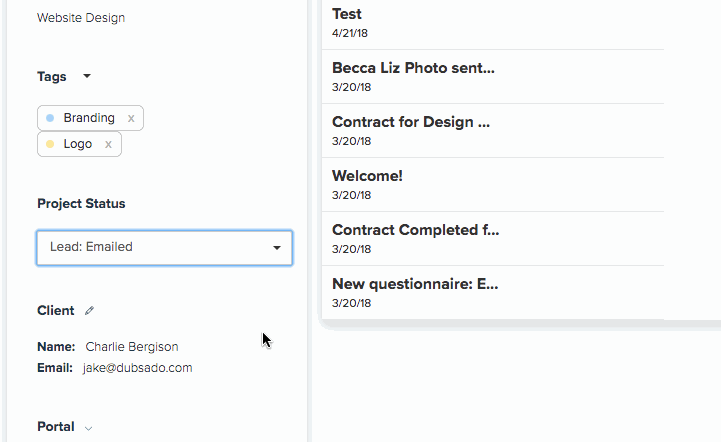721x442 pixels.
Task: Open Project Status Lead: Emailed dropdown
Action: (x=165, y=247)
